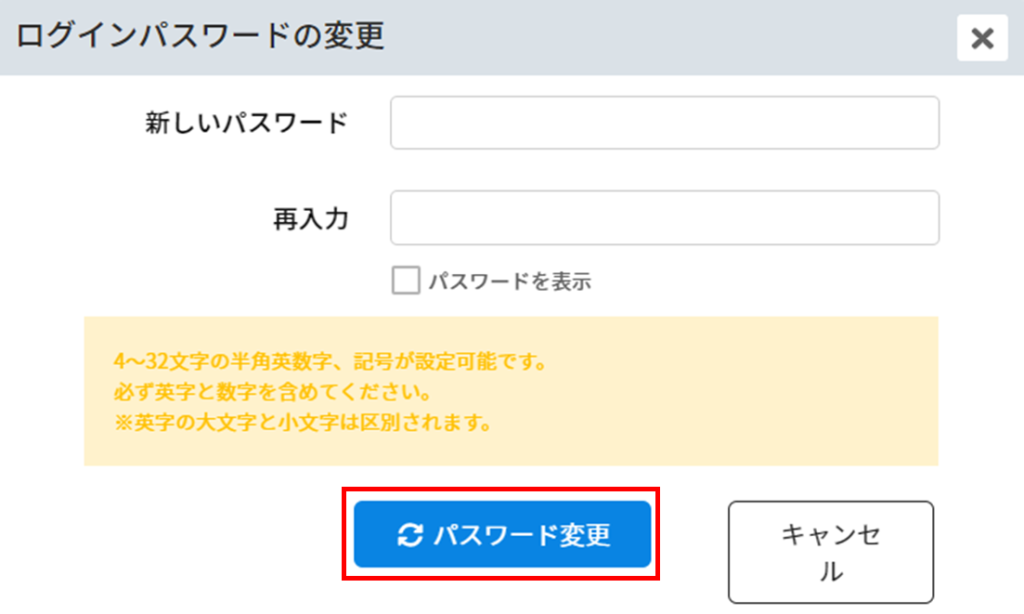Click the パスワードを表示 label text
1024x614 pixels.
[509, 282]
